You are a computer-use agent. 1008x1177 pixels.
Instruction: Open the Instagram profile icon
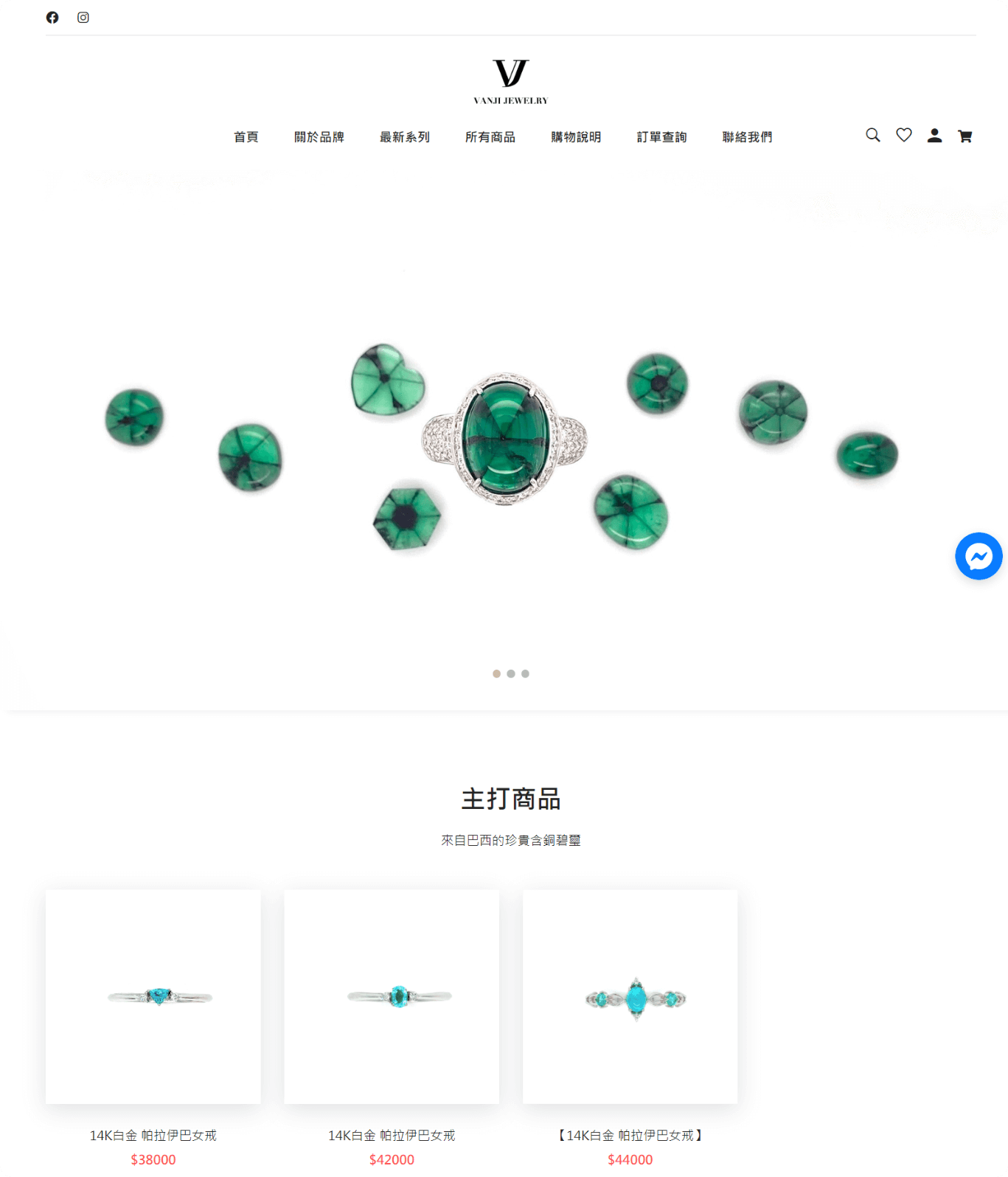(83, 17)
